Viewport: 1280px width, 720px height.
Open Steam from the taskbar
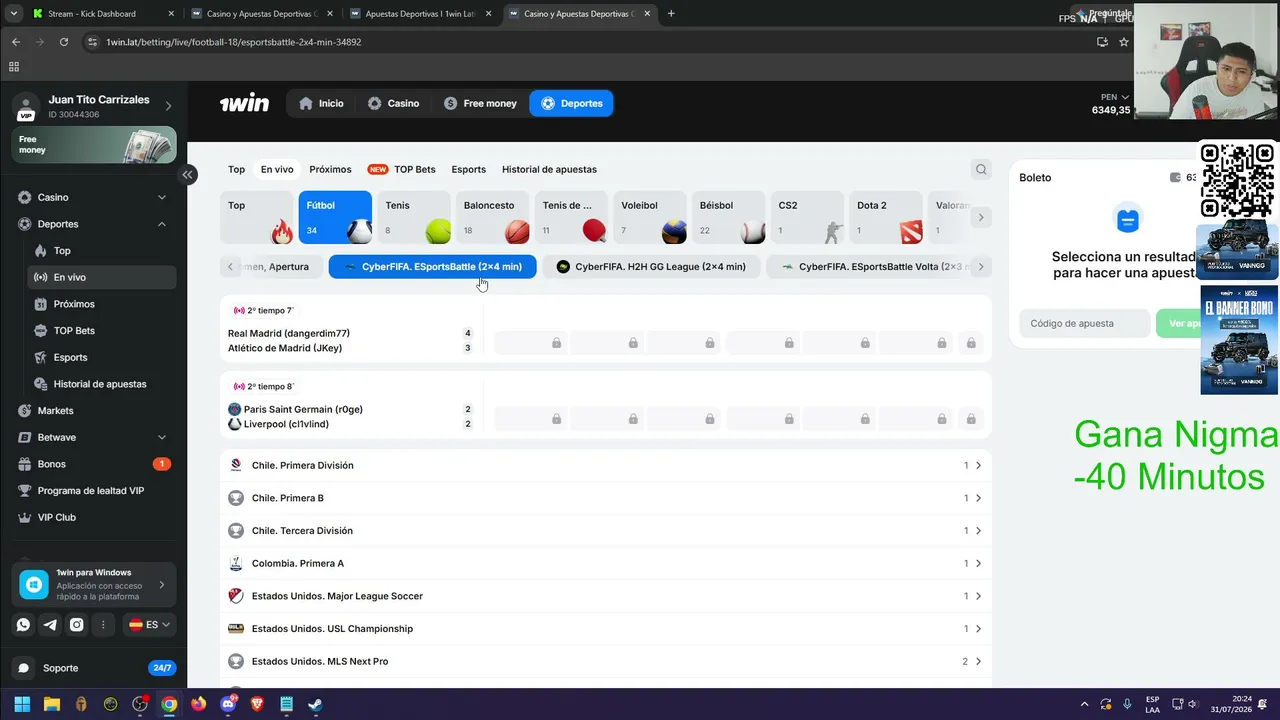pos(315,704)
